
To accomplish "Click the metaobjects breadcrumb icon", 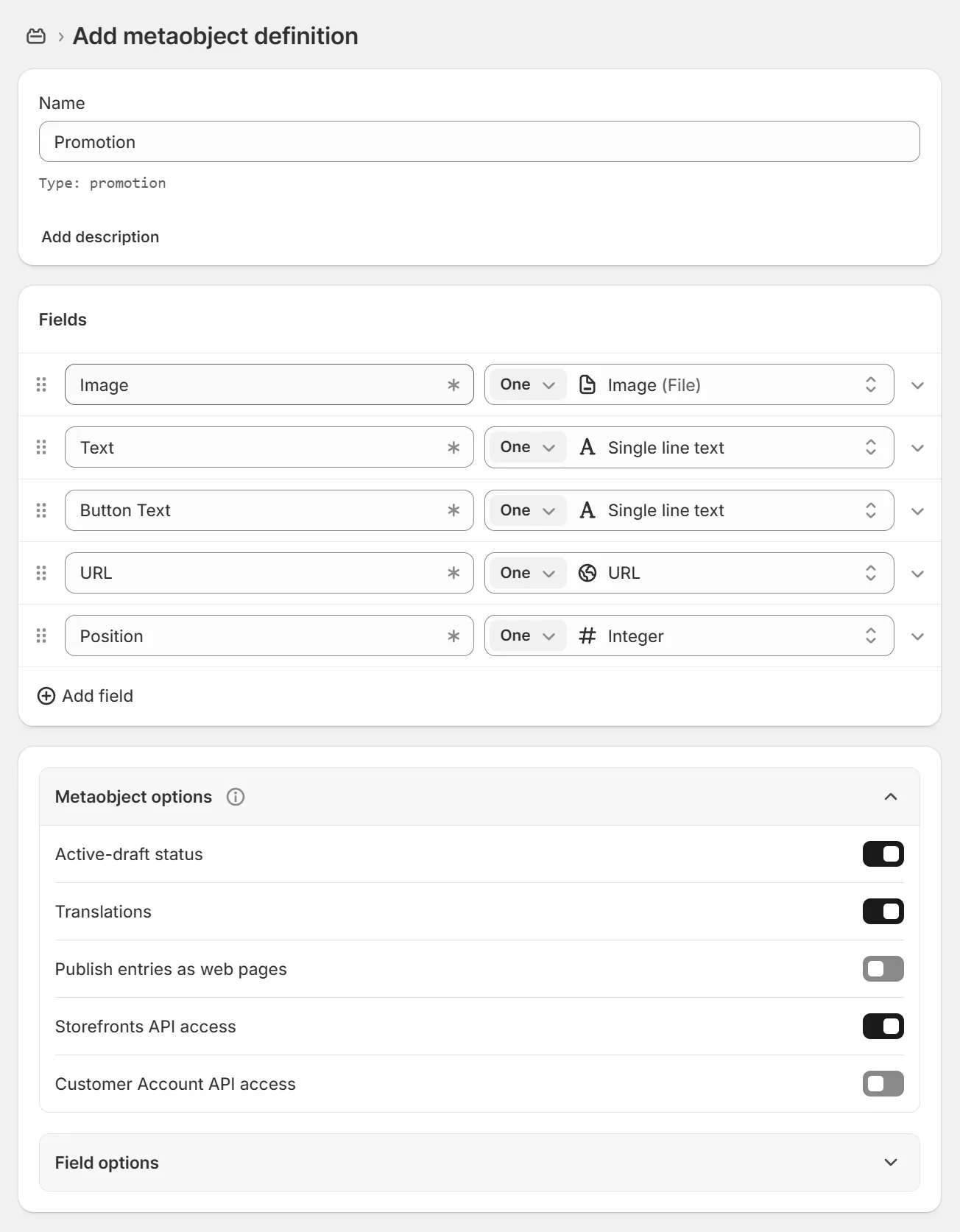I will point(36,36).
